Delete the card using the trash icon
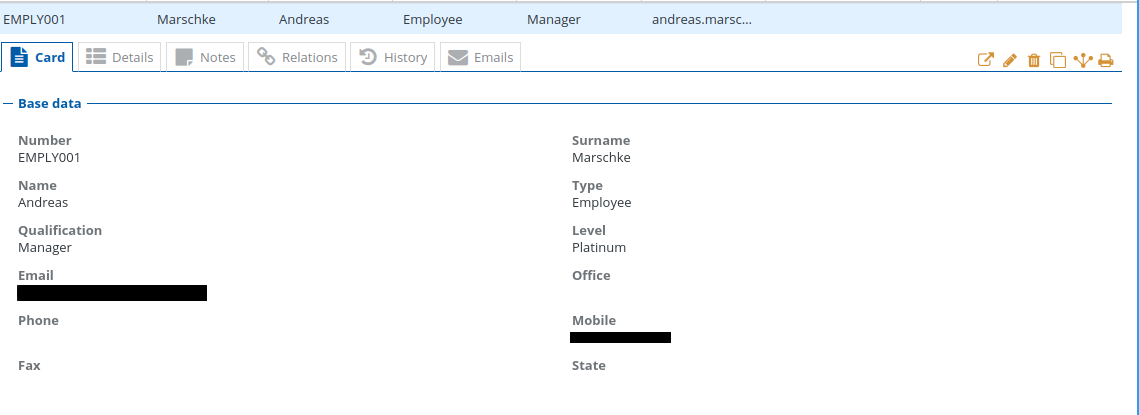This screenshot has width=1139, height=415. (1034, 60)
